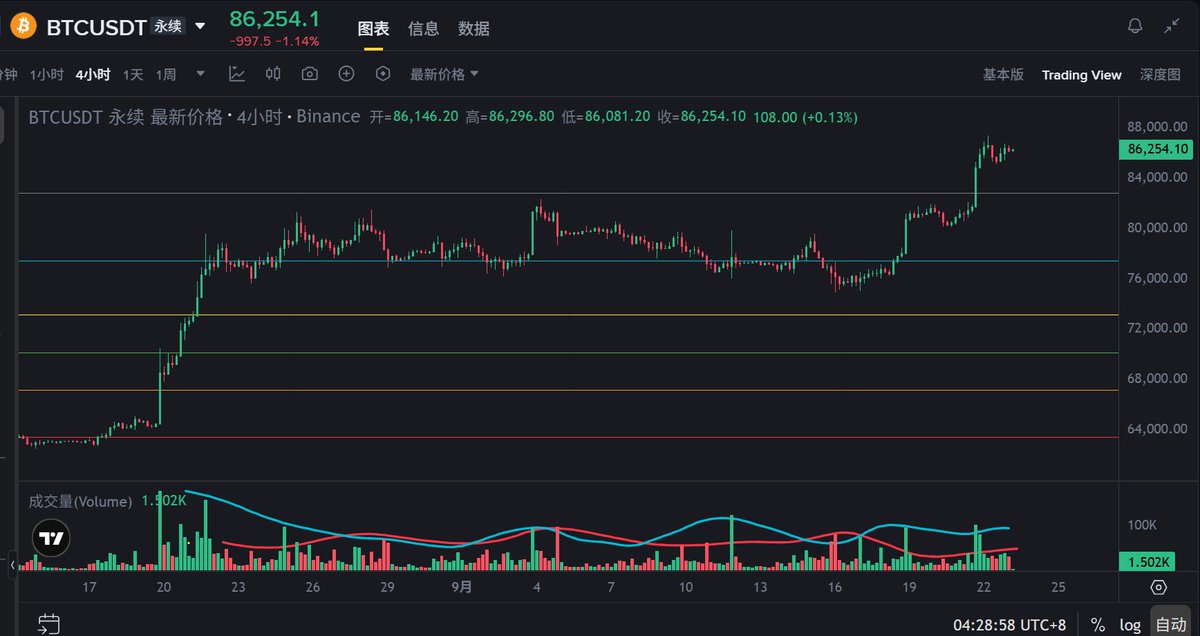This screenshot has width=1200, height=636.
Task: Open the 最新价格 price type dropdown
Action: (x=444, y=74)
